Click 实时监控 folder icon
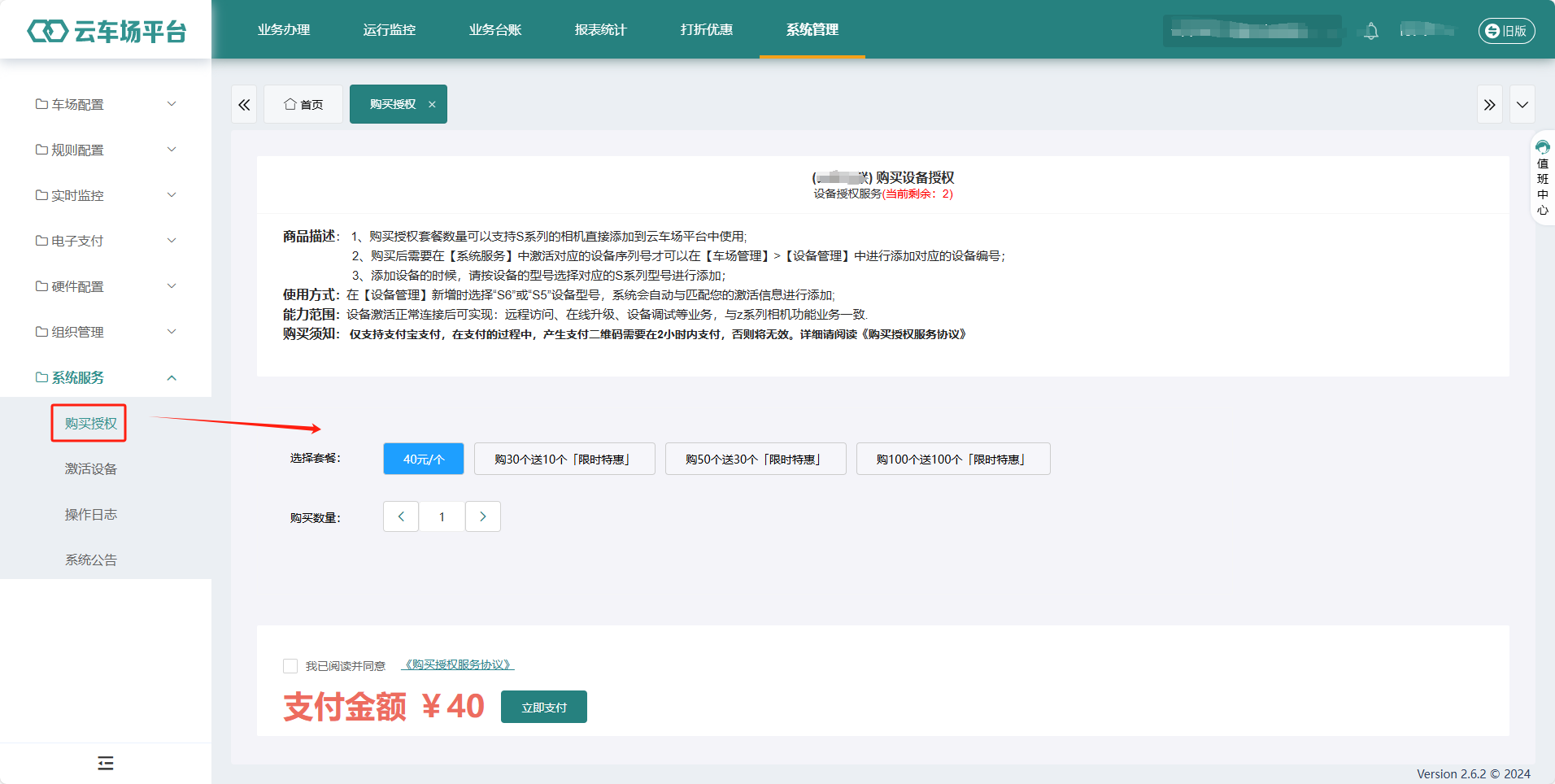Viewport: 1555px width, 784px height. click(x=41, y=195)
